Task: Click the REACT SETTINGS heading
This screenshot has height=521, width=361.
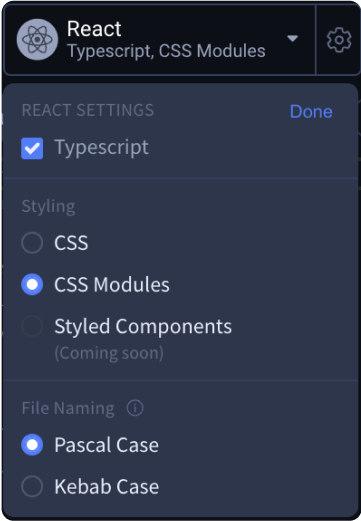Action: point(88,110)
